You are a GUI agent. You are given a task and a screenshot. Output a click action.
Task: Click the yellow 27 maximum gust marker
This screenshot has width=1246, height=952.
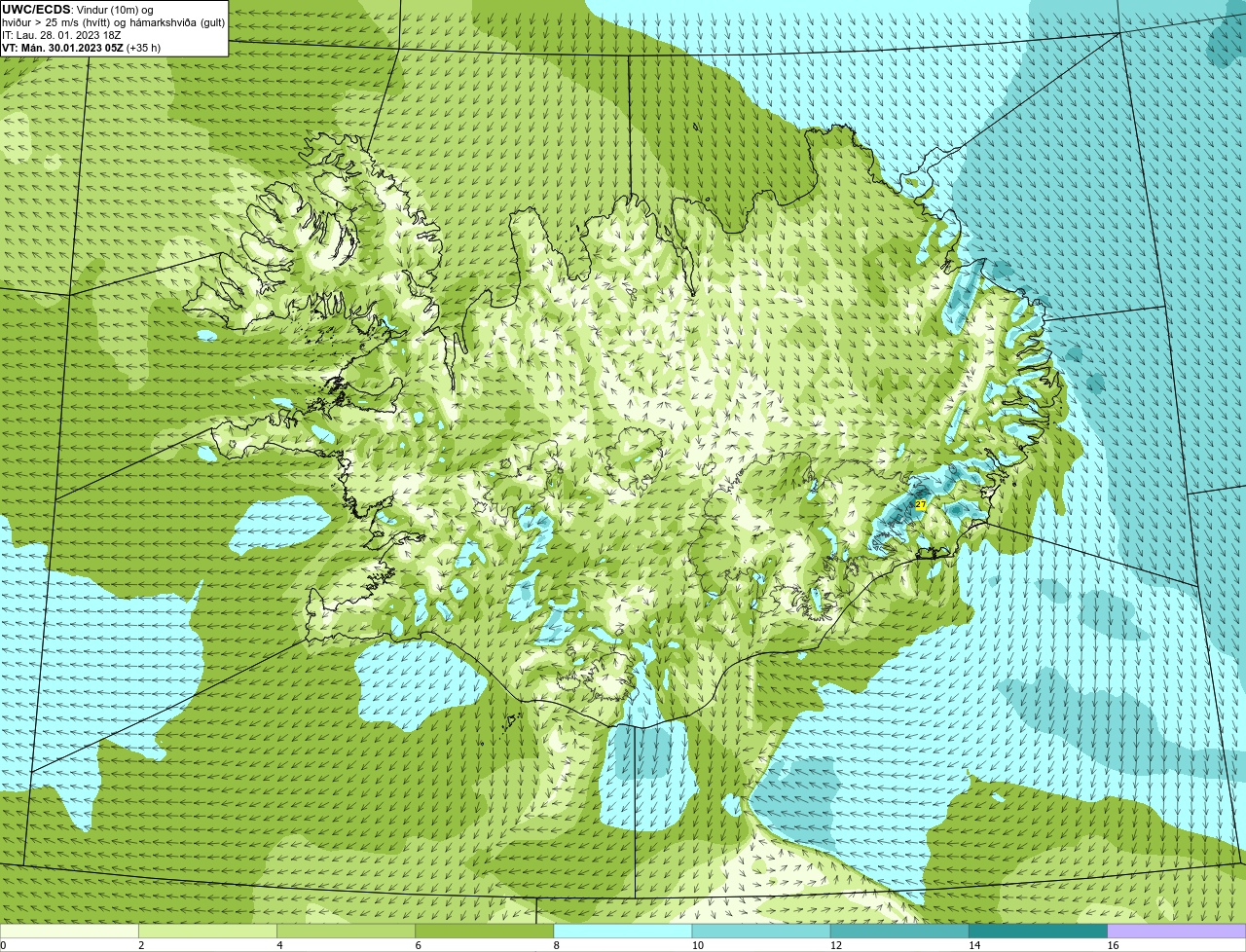[x=921, y=504]
